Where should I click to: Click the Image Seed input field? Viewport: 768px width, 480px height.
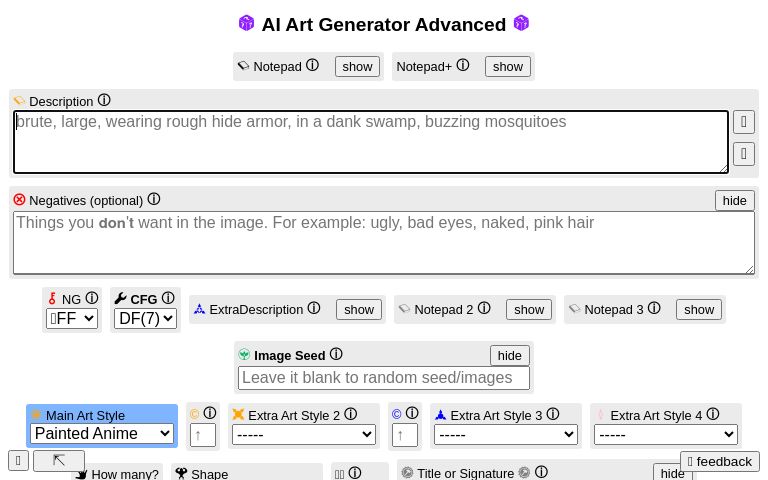[383, 378]
